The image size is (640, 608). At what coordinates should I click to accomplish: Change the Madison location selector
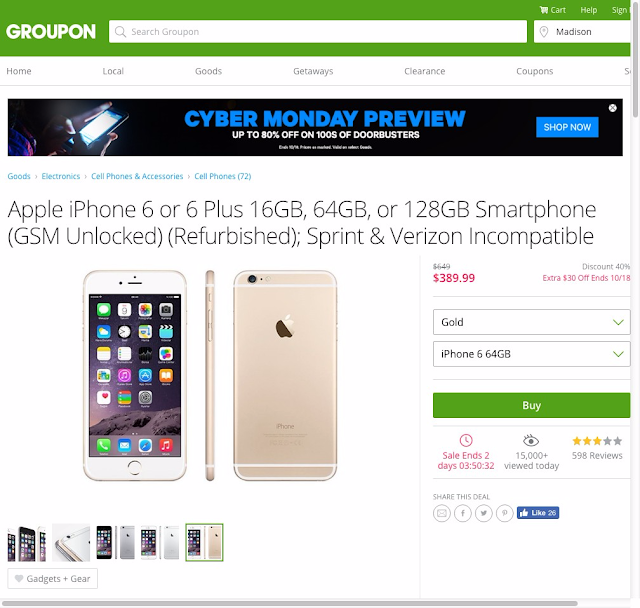click(584, 32)
